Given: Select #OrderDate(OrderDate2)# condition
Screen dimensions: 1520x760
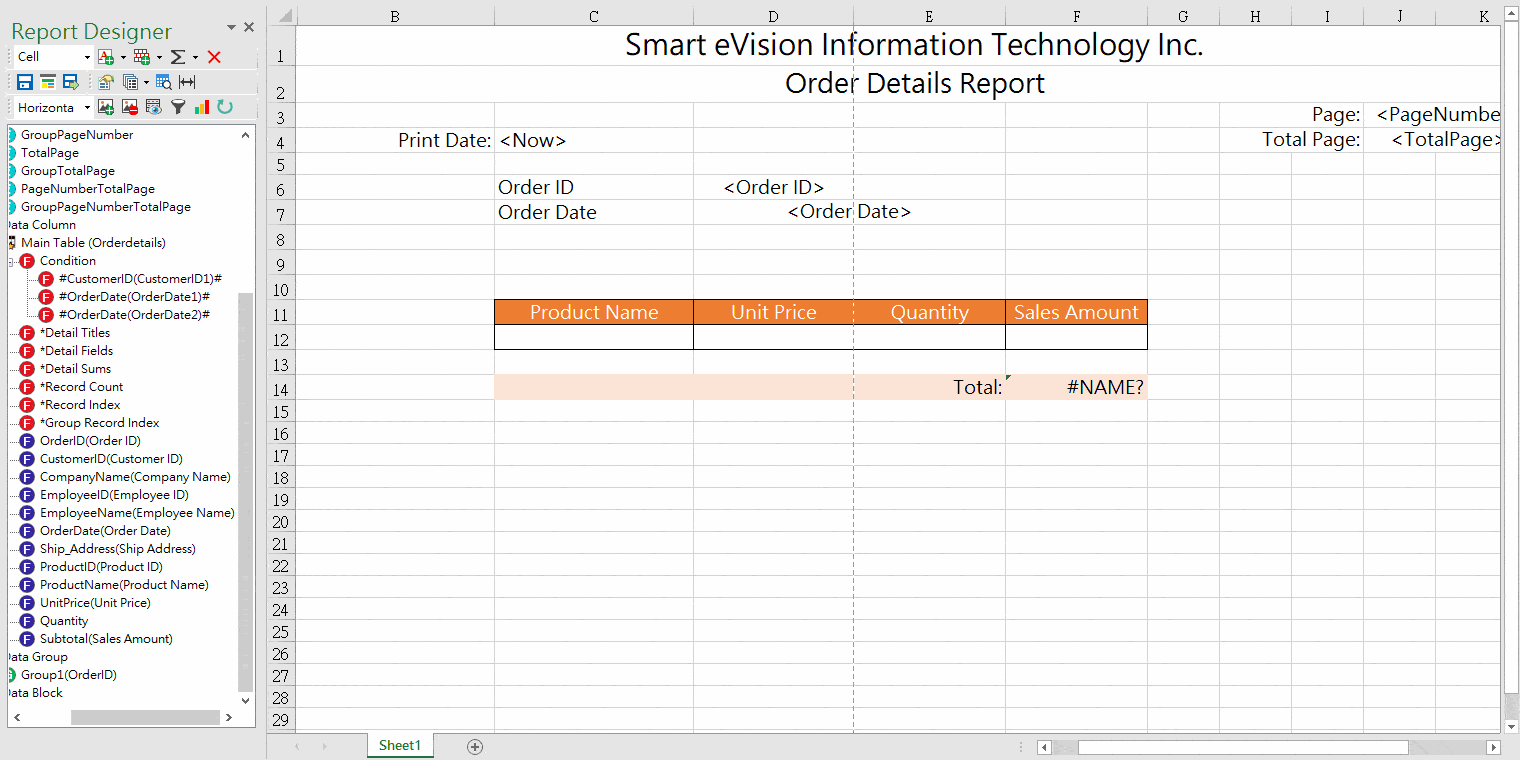Looking at the screenshot, I should pyautogui.click(x=134, y=315).
